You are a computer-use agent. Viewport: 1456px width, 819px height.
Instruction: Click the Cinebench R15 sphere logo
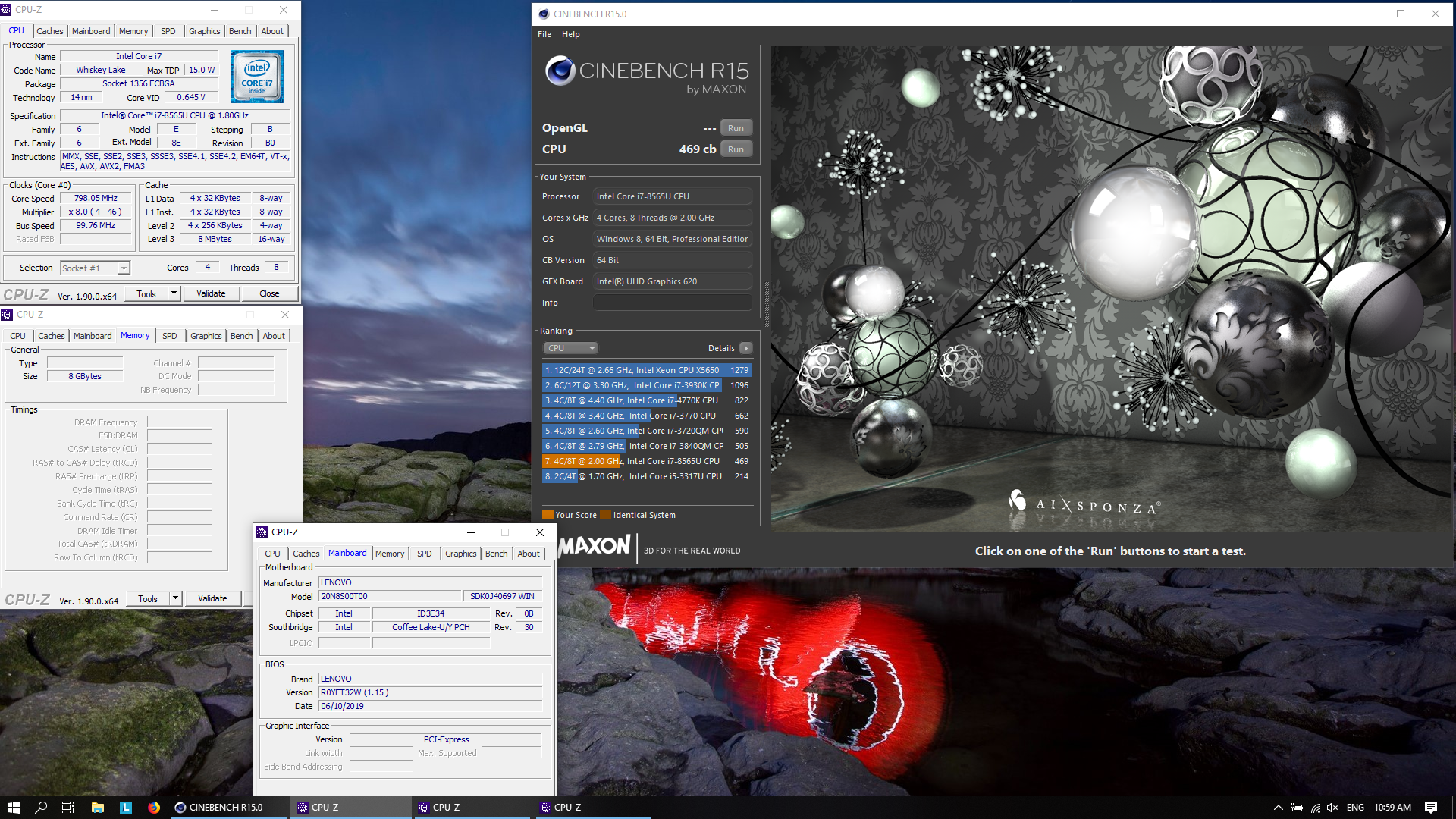coord(560,71)
